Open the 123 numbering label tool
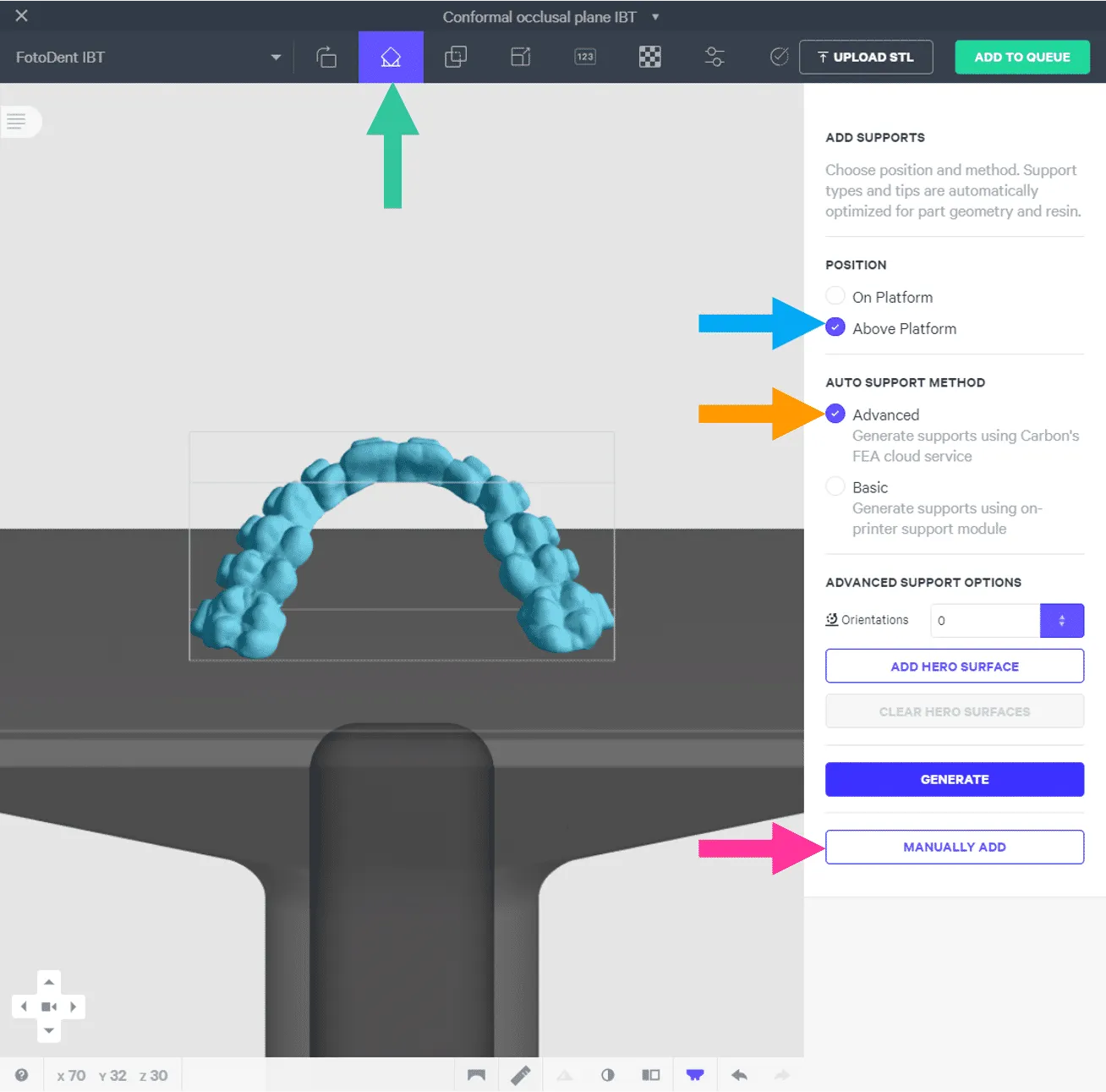 (x=585, y=57)
